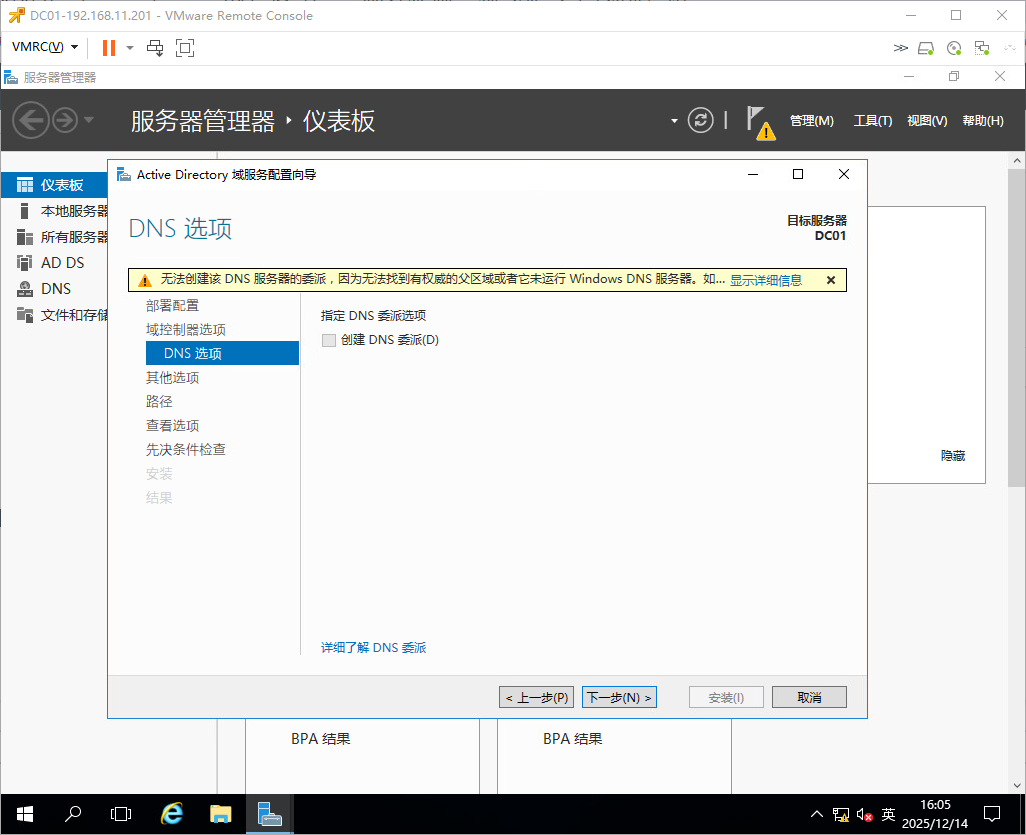Go to 域控制器选项 wizard step
The width and height of the screenshot is (1026, 835).
[x=185, y=330]
